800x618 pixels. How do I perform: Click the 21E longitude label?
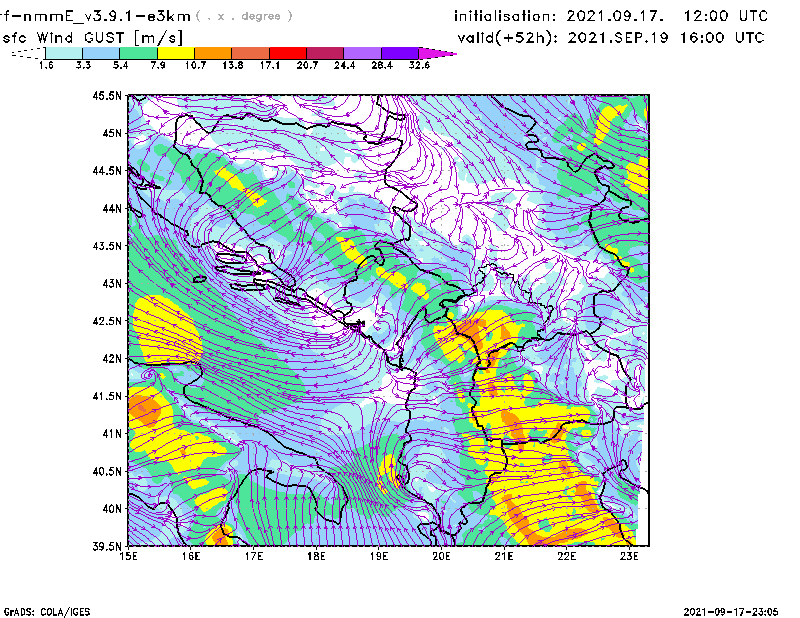point(504,556)
